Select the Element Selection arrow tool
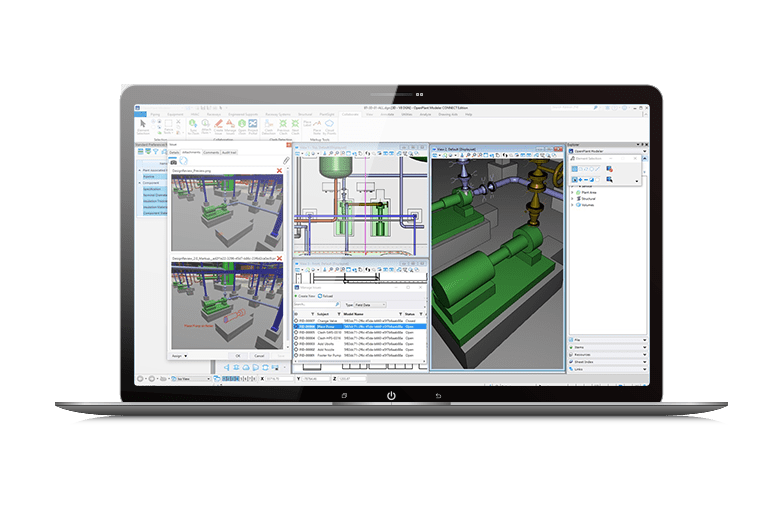The height and width of the screenshot is (508, 782). (x=143, y=127)
